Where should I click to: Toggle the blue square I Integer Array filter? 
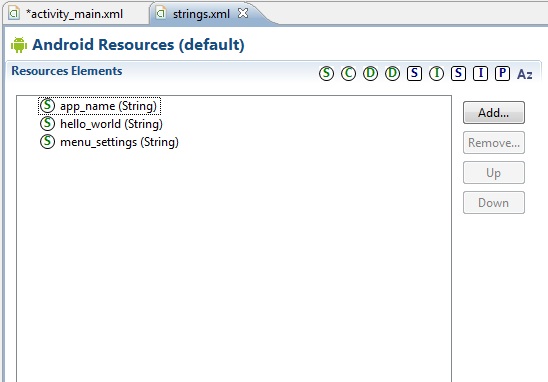[x=481, y=73]
